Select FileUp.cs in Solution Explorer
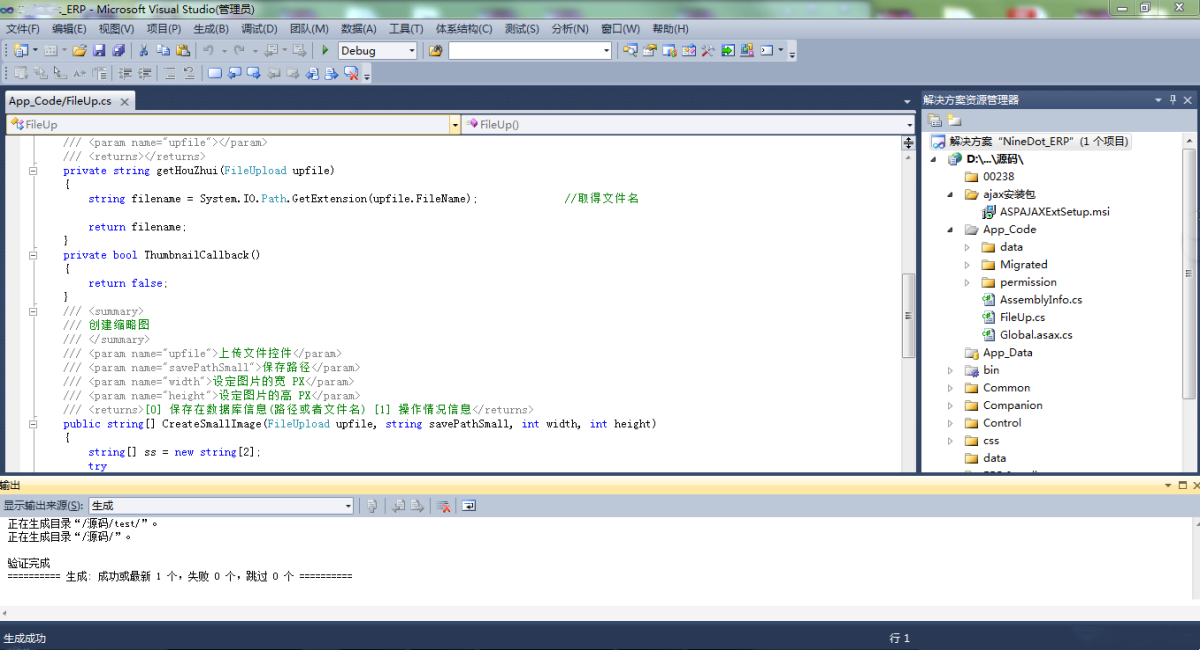1200x650 pixels. (1022, 317)
